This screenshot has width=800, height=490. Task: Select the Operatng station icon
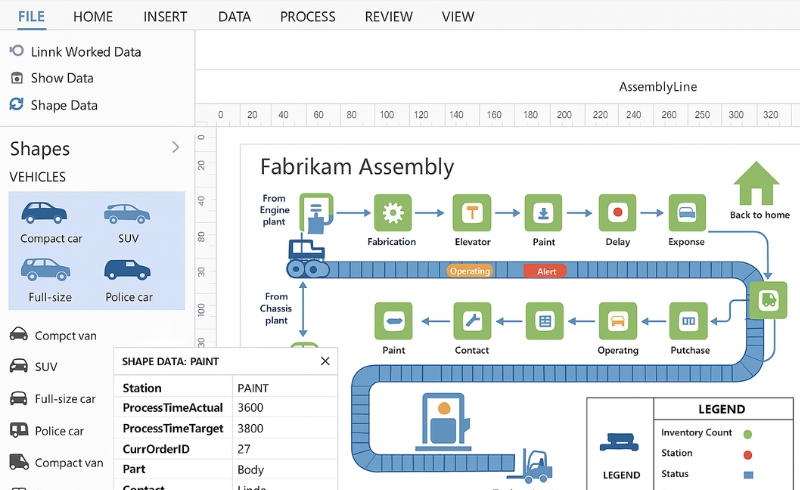[618, 321]
